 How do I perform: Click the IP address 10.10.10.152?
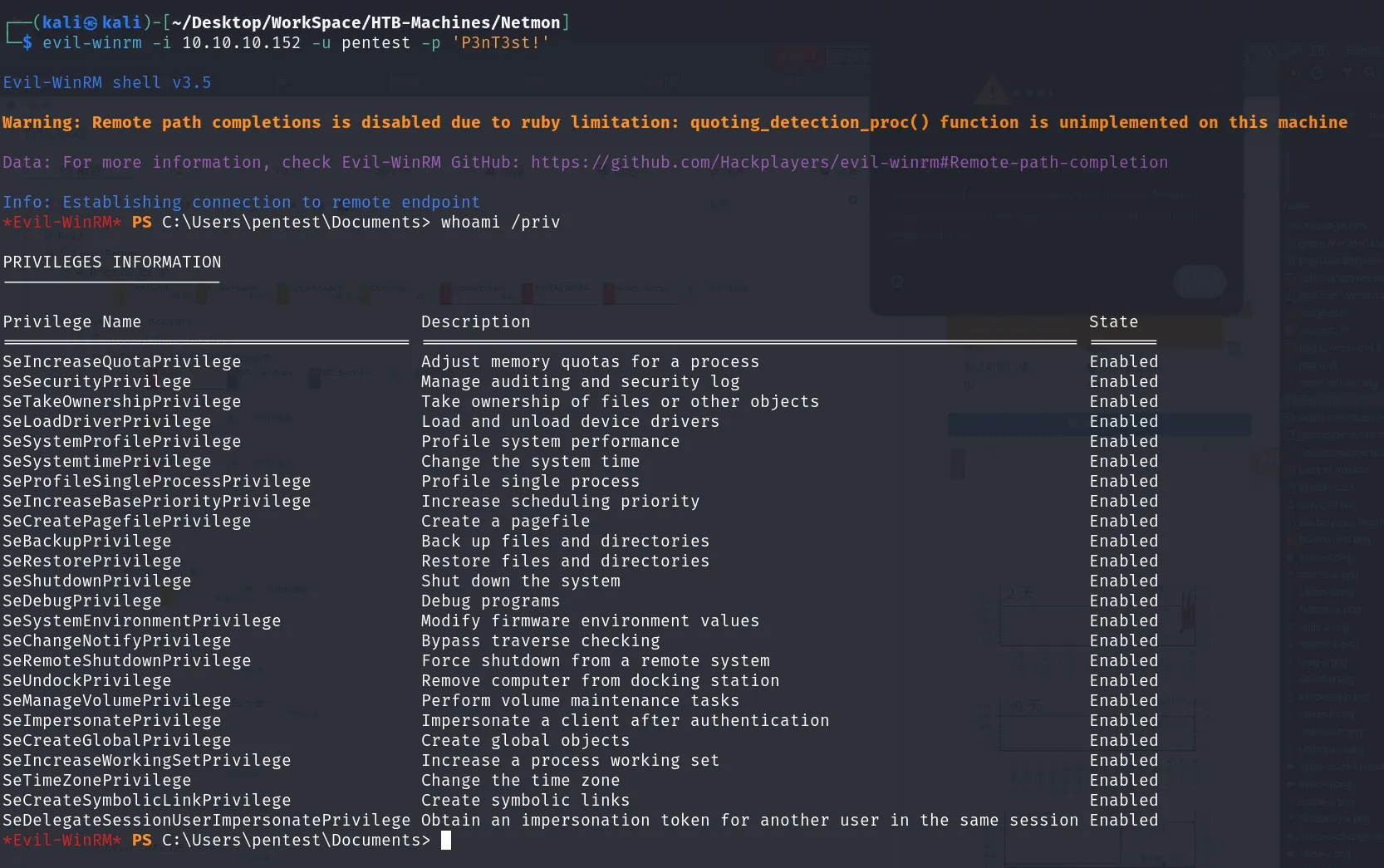point(242,42)
